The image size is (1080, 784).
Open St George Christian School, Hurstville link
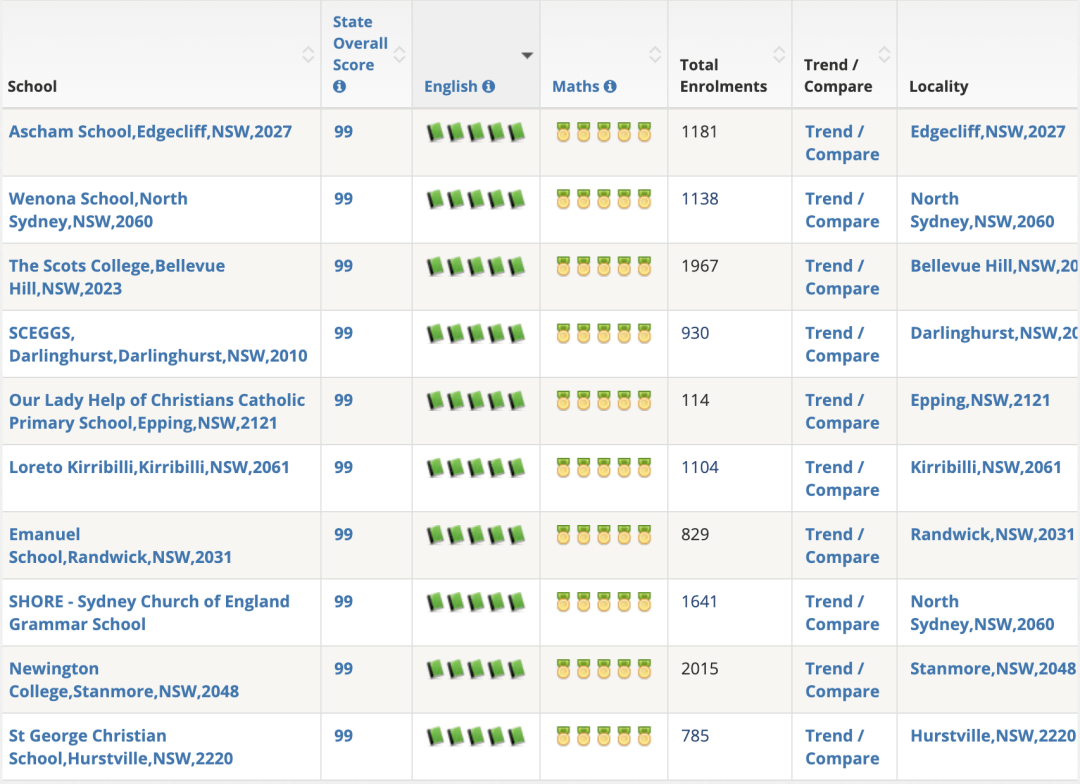(x=121, y=747)
